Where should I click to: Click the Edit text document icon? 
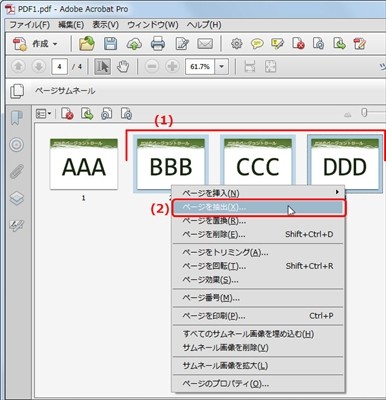point(182,44)
